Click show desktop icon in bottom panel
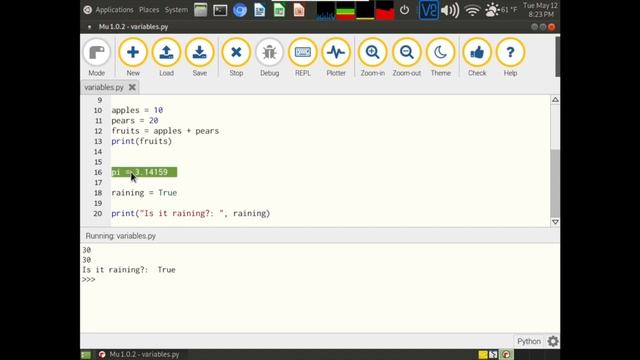640x360 pixels. 86,355
